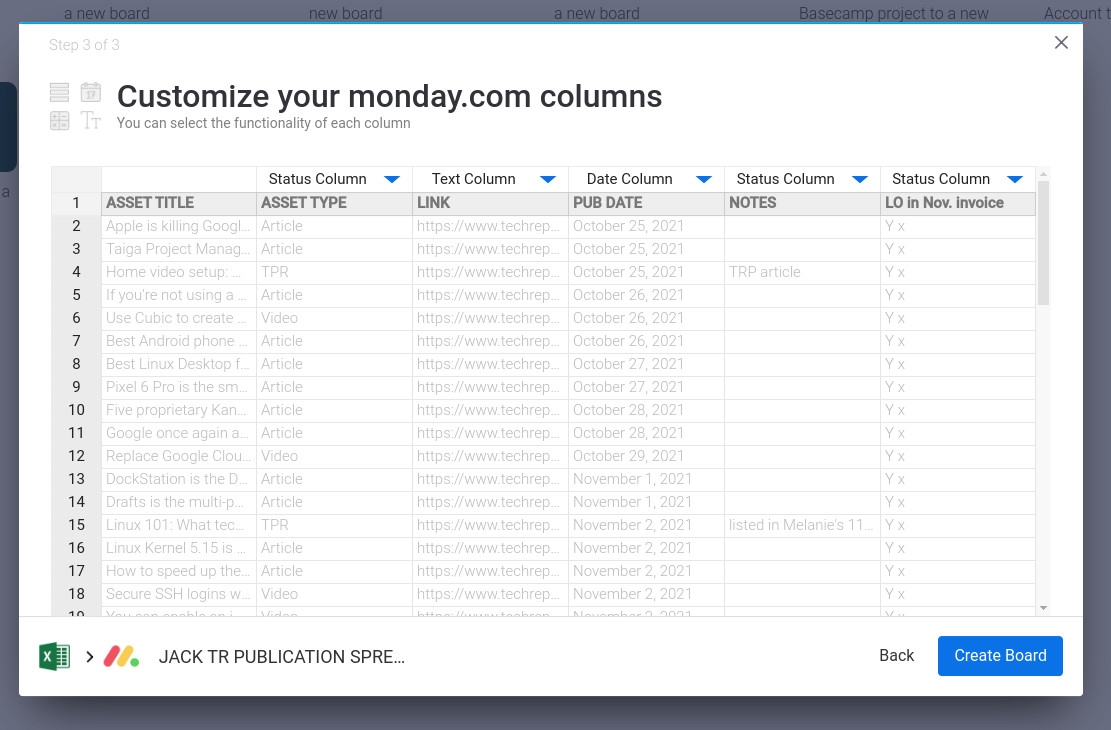Open the 'a new board' link in background
Screen dimensions: 1111x730
tap(106, 13)
